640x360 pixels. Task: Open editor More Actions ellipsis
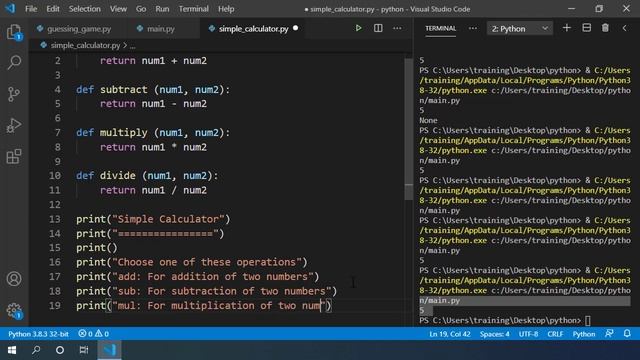tap(397, 28)
